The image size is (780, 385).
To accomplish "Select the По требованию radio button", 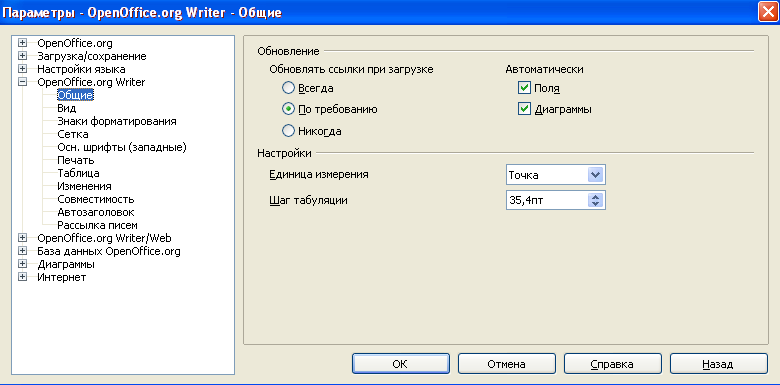I will [x=288, y=109].
